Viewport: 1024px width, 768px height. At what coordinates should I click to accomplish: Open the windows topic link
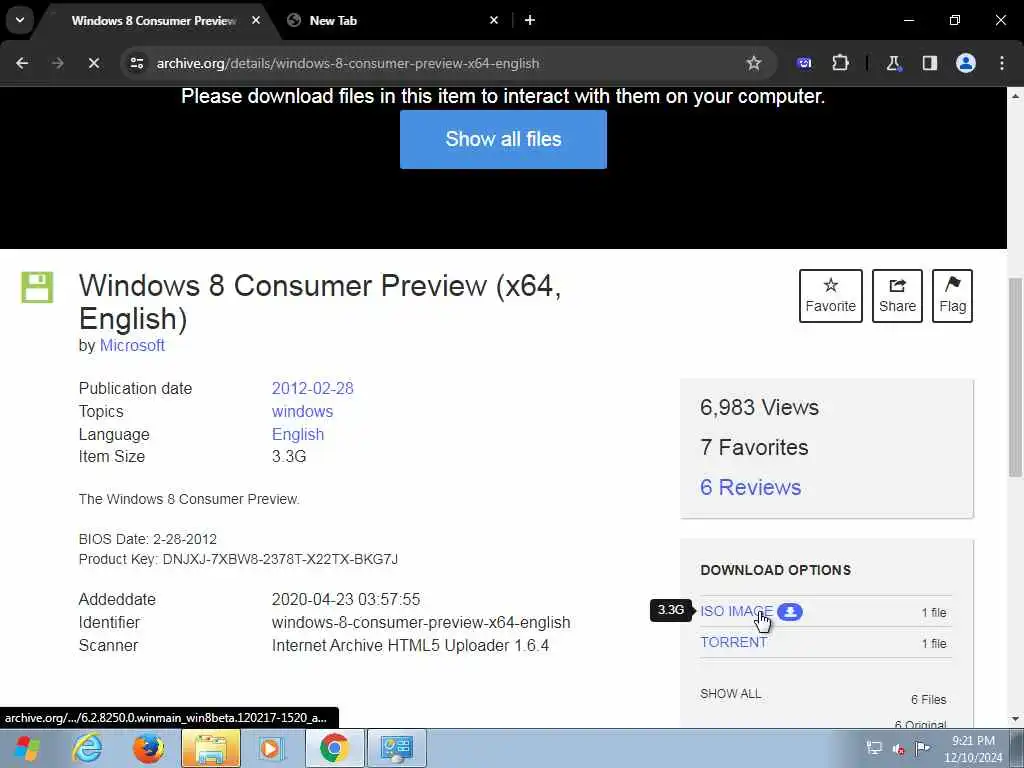click(x=302, y=411)
